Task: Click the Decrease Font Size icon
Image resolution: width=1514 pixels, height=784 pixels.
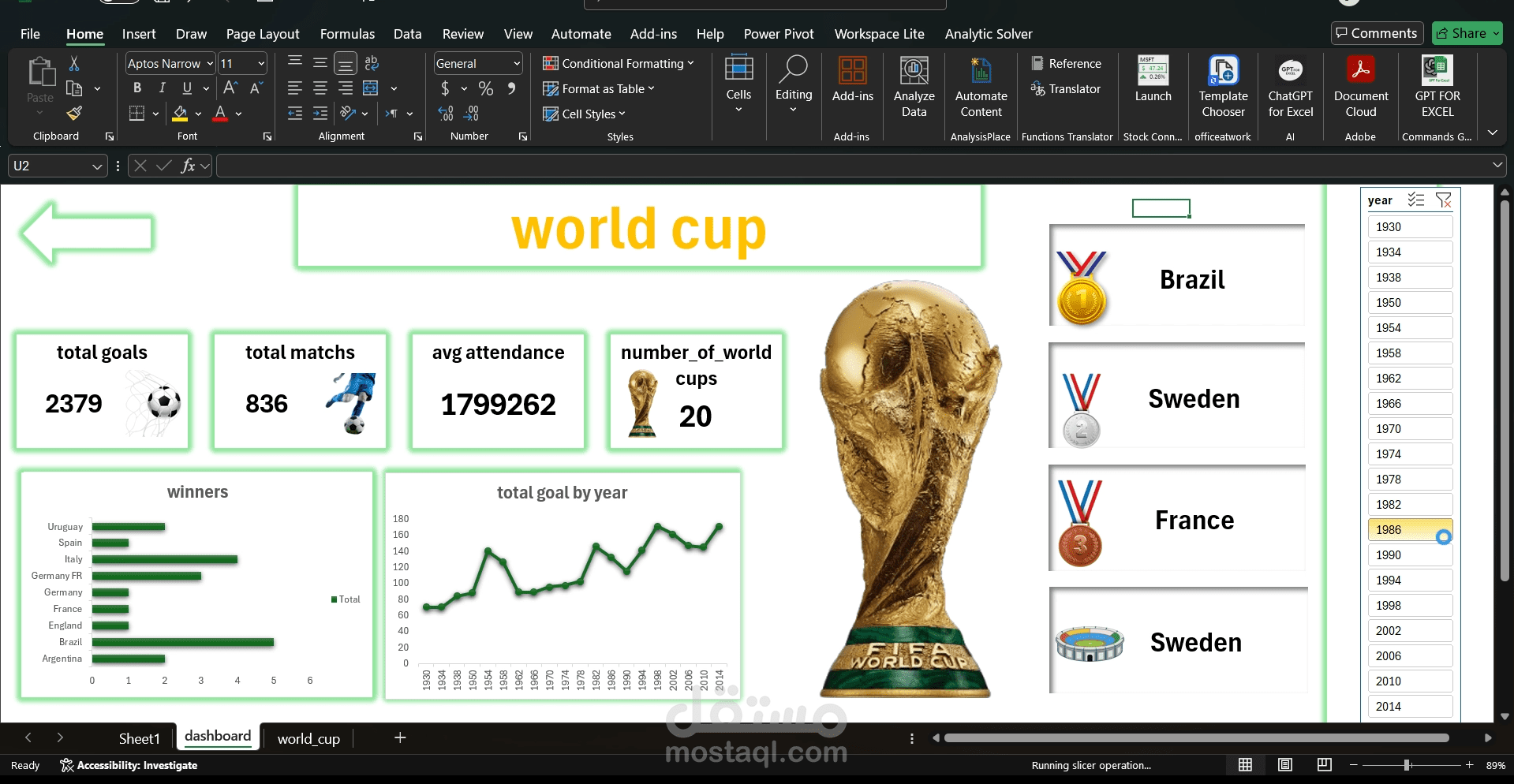Action: click(256, 88)
